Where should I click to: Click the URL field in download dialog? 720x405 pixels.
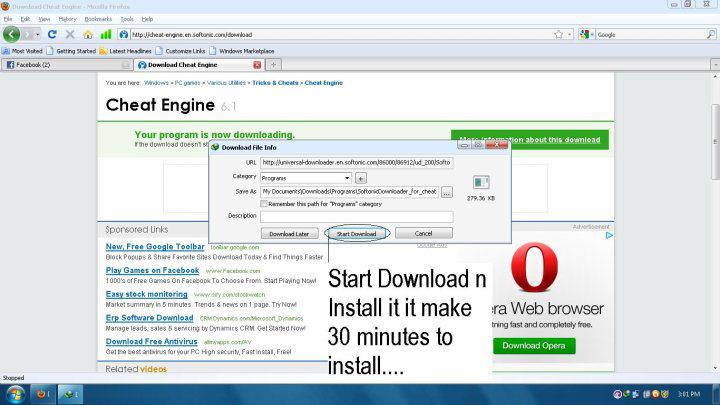357,163
